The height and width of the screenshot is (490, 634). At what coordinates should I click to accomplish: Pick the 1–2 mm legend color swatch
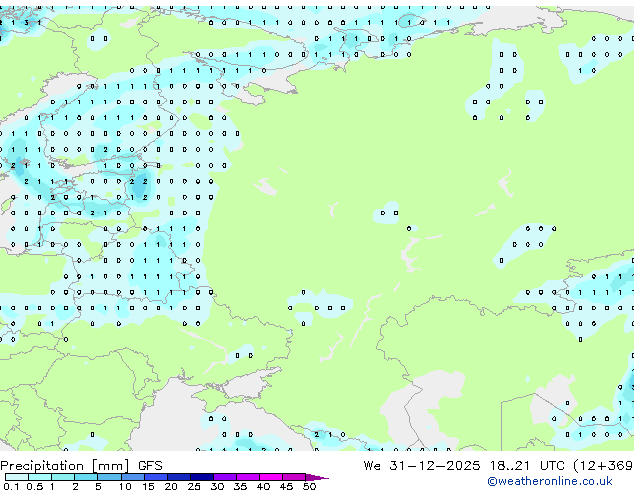(63, 477)
